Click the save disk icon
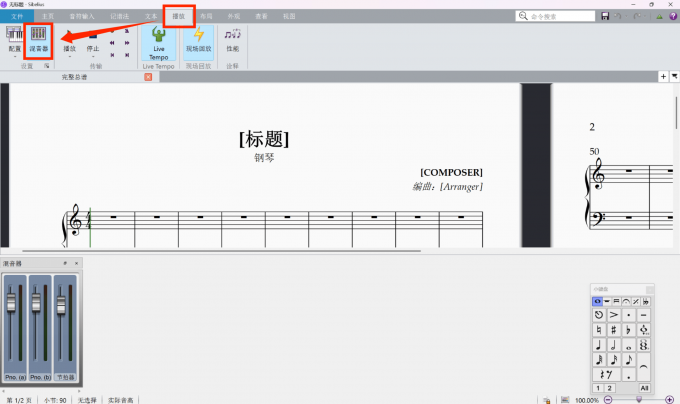 point(605,16)
